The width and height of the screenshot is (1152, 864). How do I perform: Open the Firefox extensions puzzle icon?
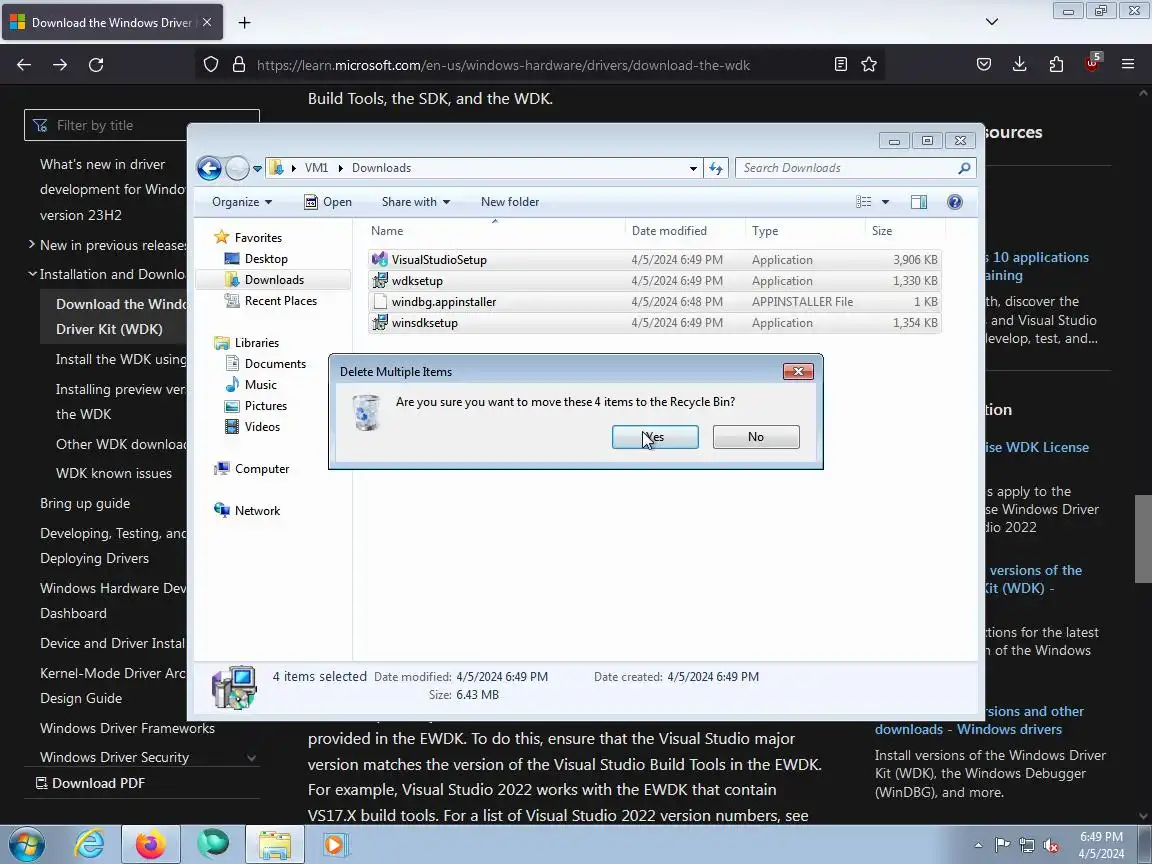click(x=1056, y=65)
